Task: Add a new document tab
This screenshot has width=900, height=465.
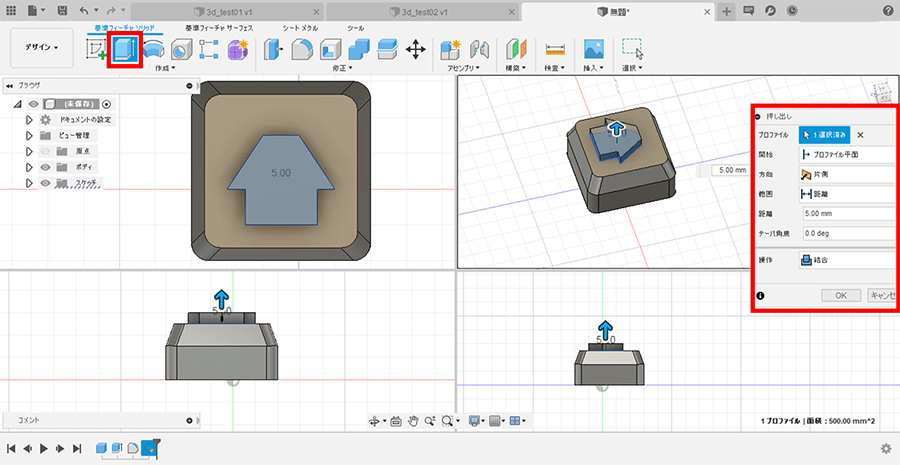Action: click(x=726, y=11)
